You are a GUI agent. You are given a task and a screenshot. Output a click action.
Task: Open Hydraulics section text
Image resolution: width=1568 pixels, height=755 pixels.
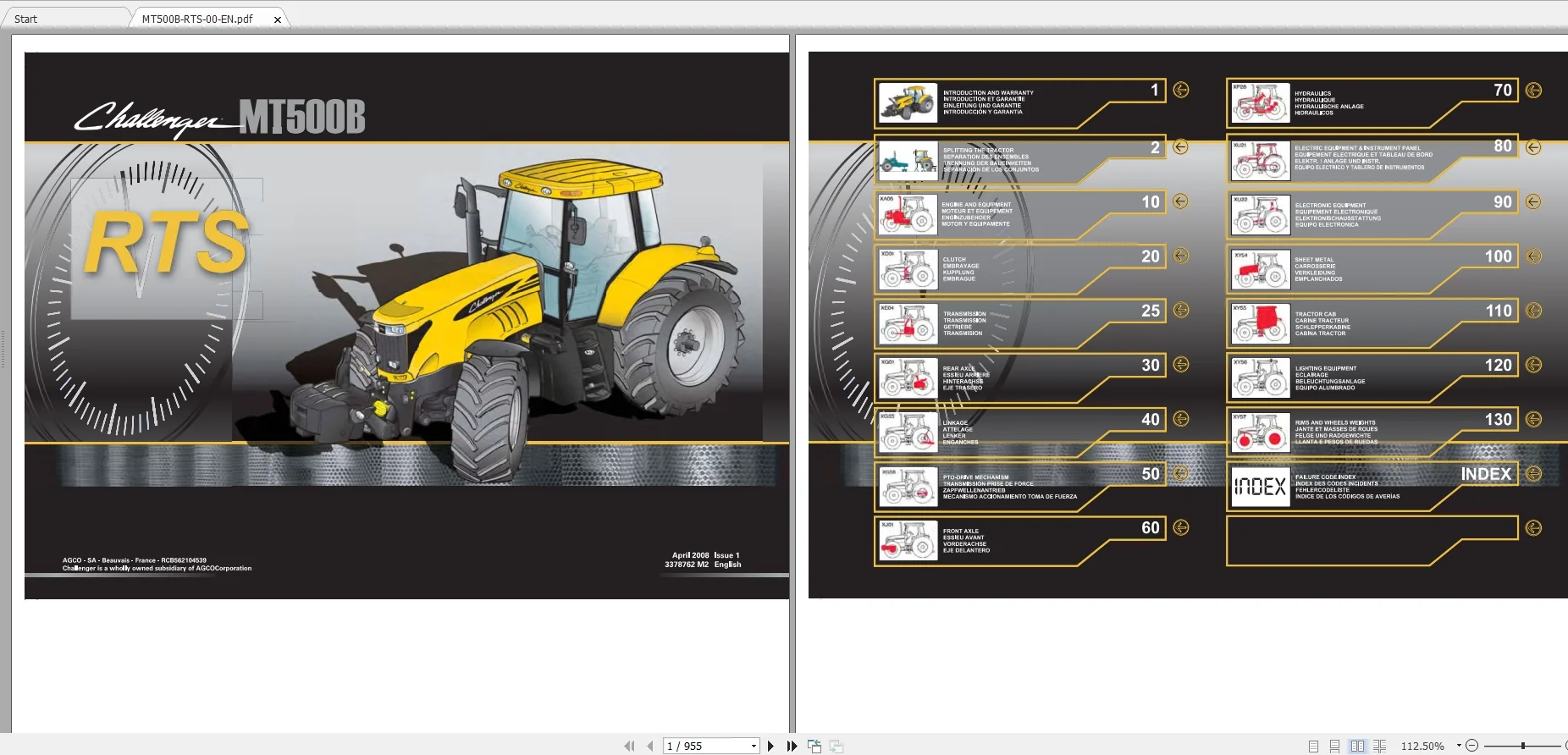click(1329, 103)
